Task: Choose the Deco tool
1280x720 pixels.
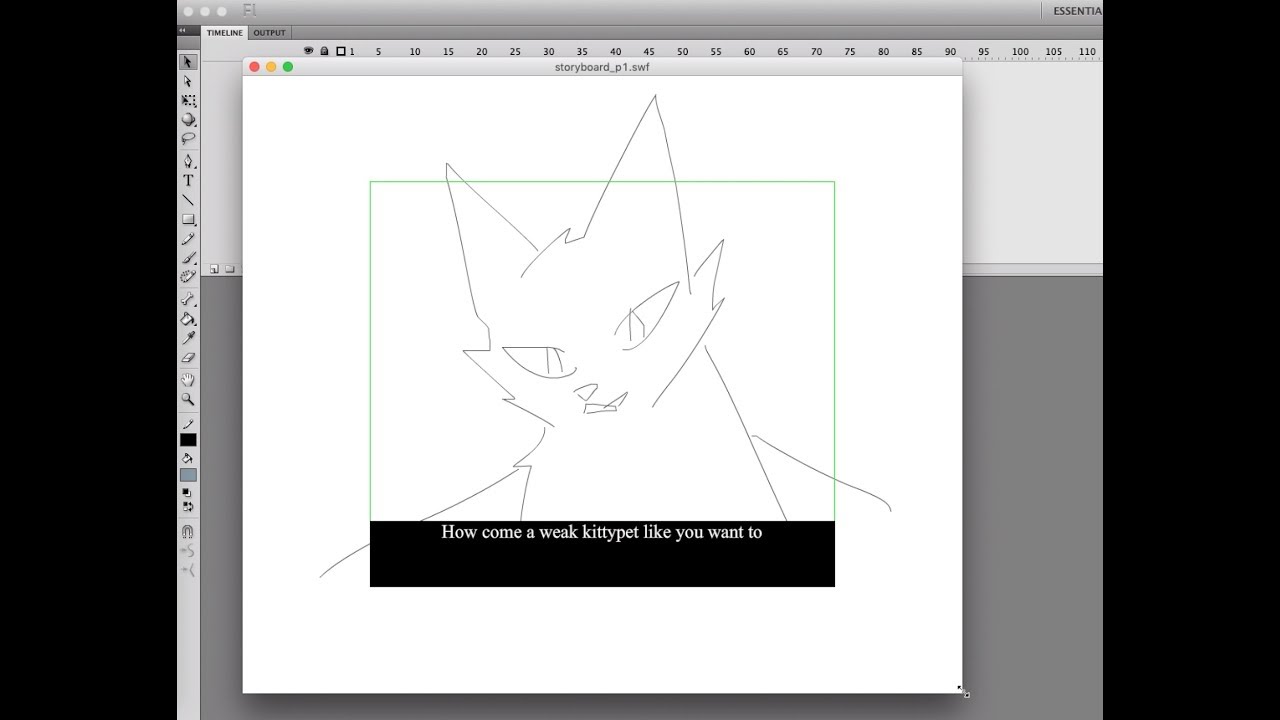Action: coord(188,277)
